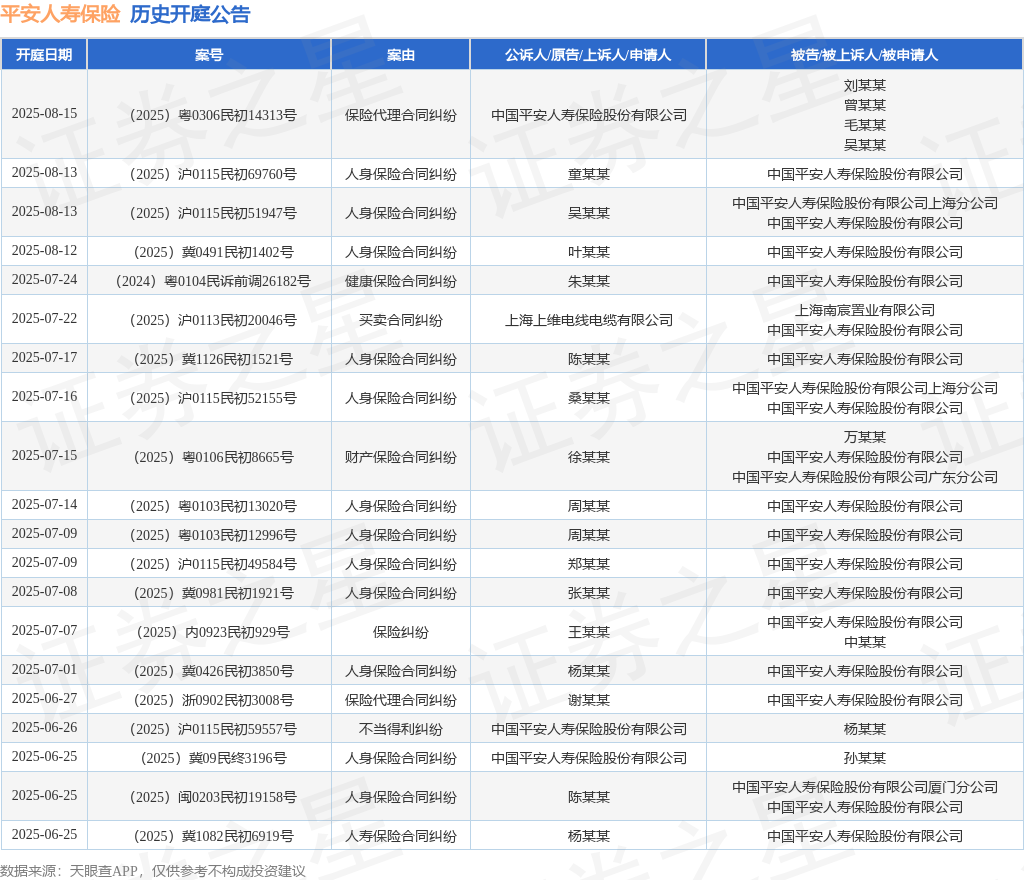Select the 案号 column header

pyautogui.click(x=209, y=55)
